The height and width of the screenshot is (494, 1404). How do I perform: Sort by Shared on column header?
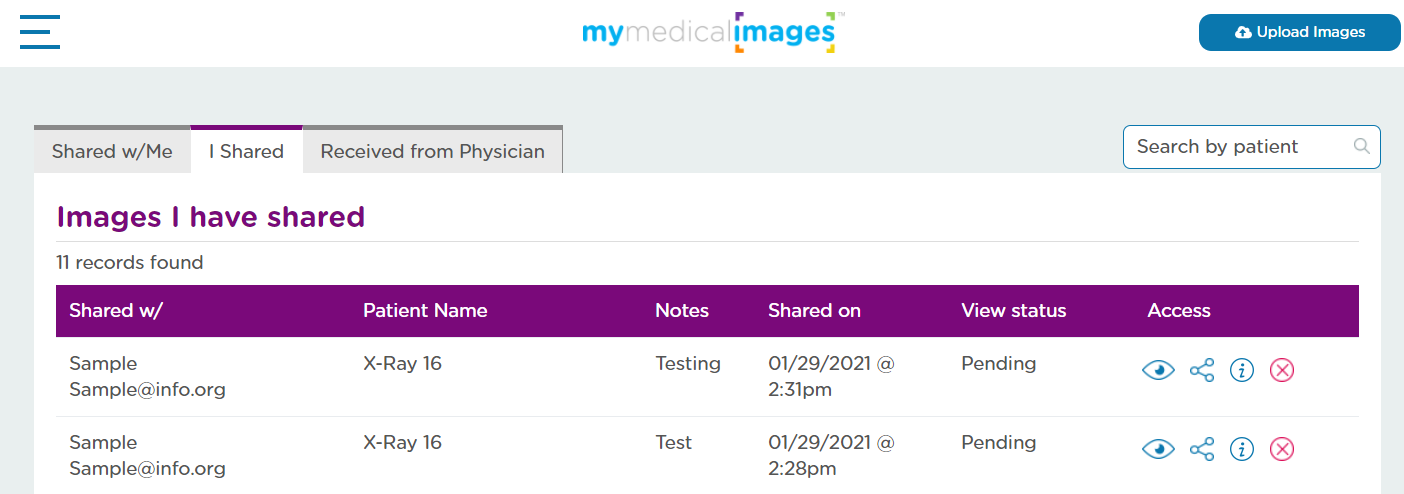814,311
